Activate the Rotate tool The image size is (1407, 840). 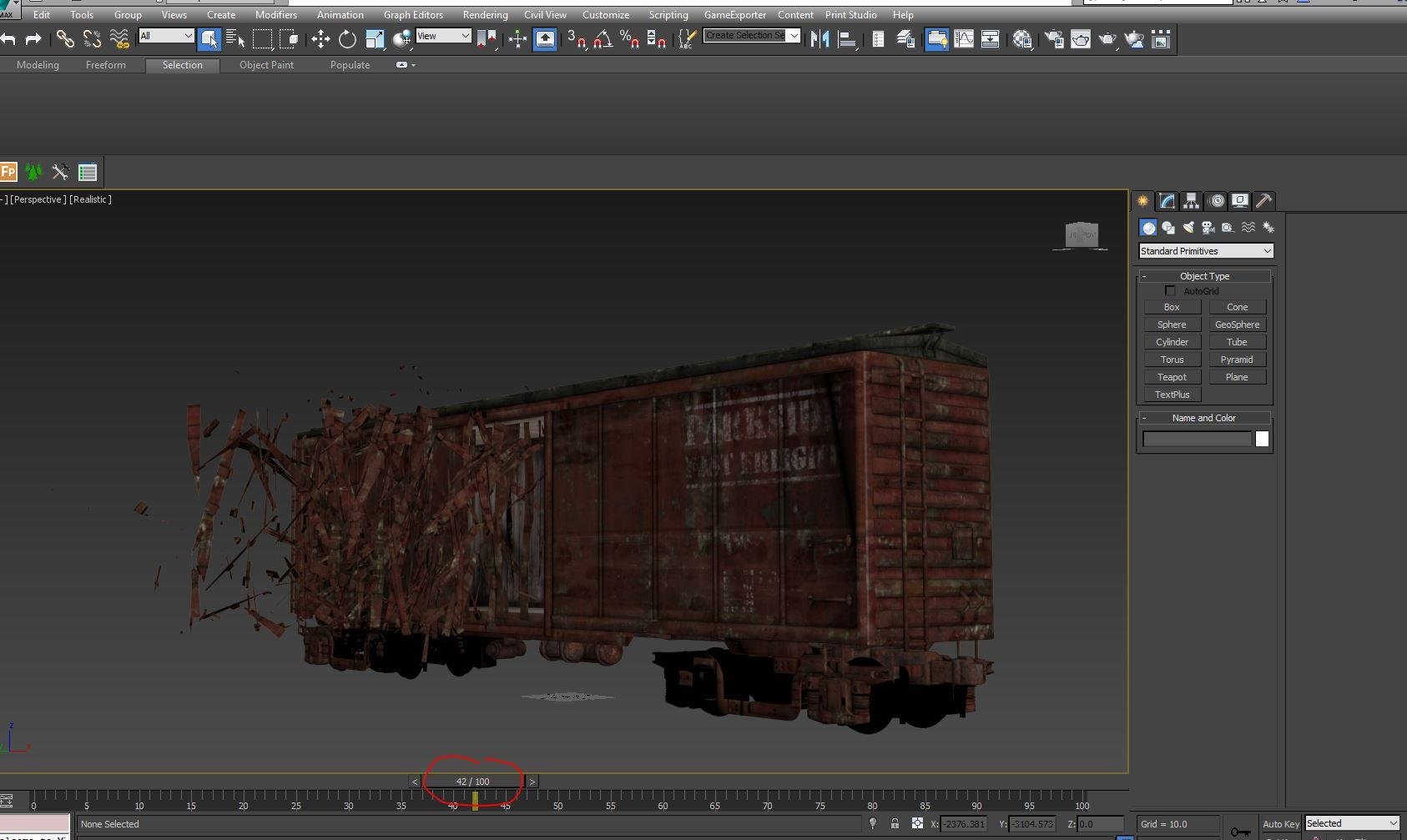point(347,39)
